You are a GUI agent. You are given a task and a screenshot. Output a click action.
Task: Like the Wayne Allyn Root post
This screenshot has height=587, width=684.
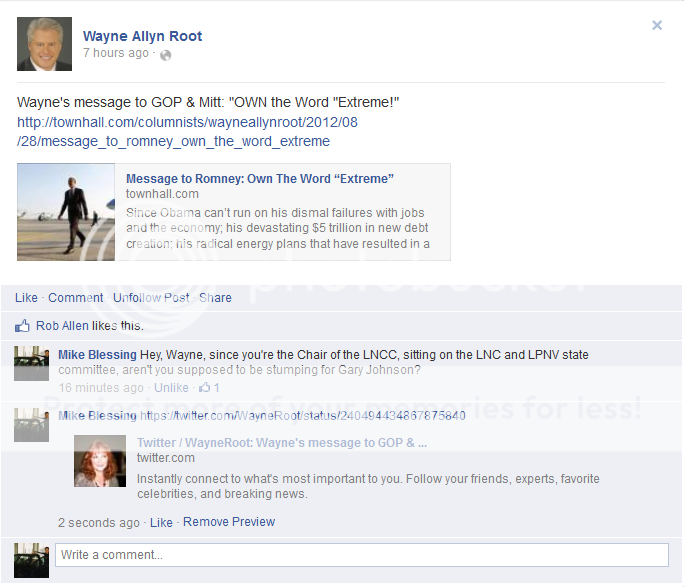[x=26, y=297]
